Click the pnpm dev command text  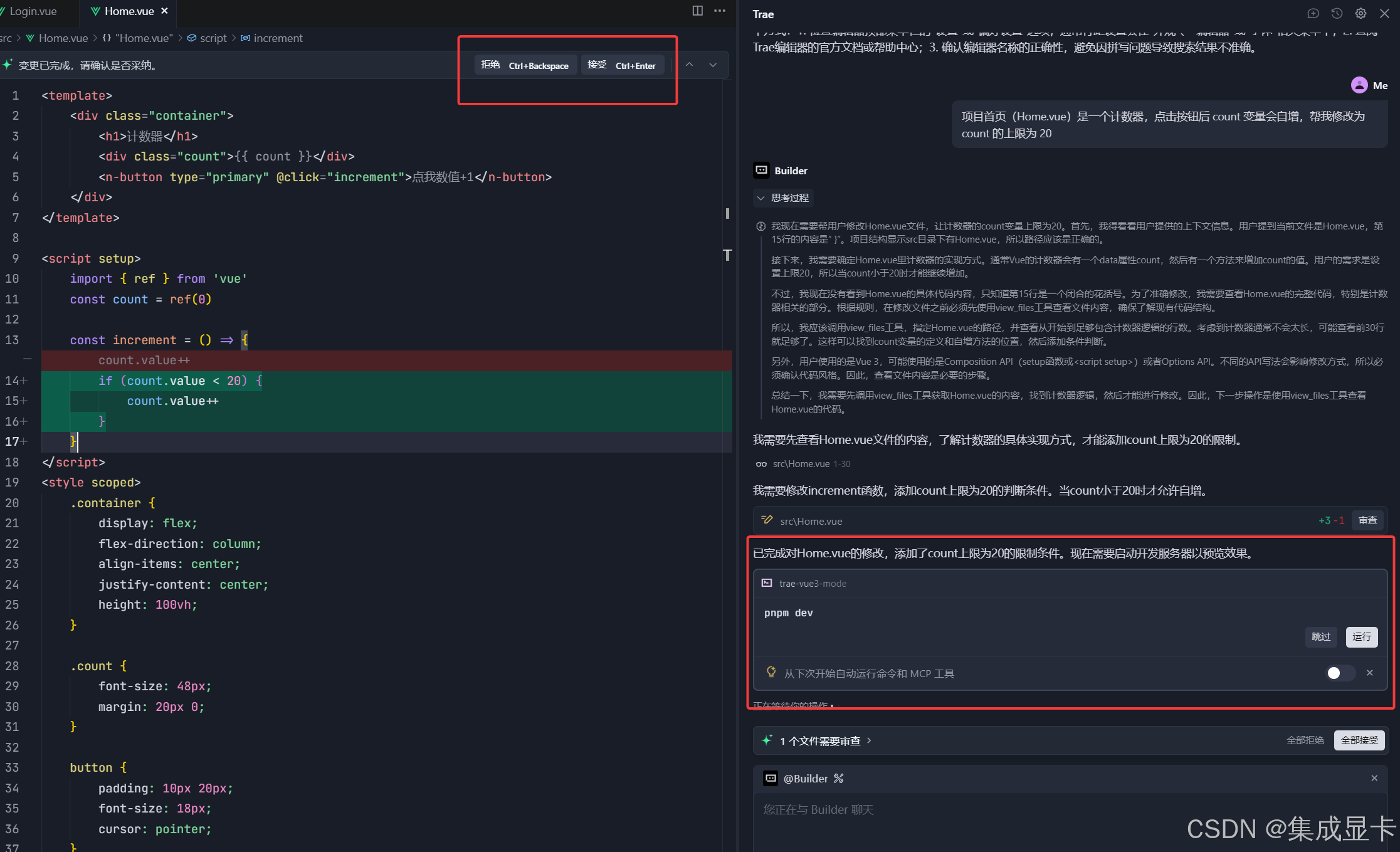(x=788, y=613)
